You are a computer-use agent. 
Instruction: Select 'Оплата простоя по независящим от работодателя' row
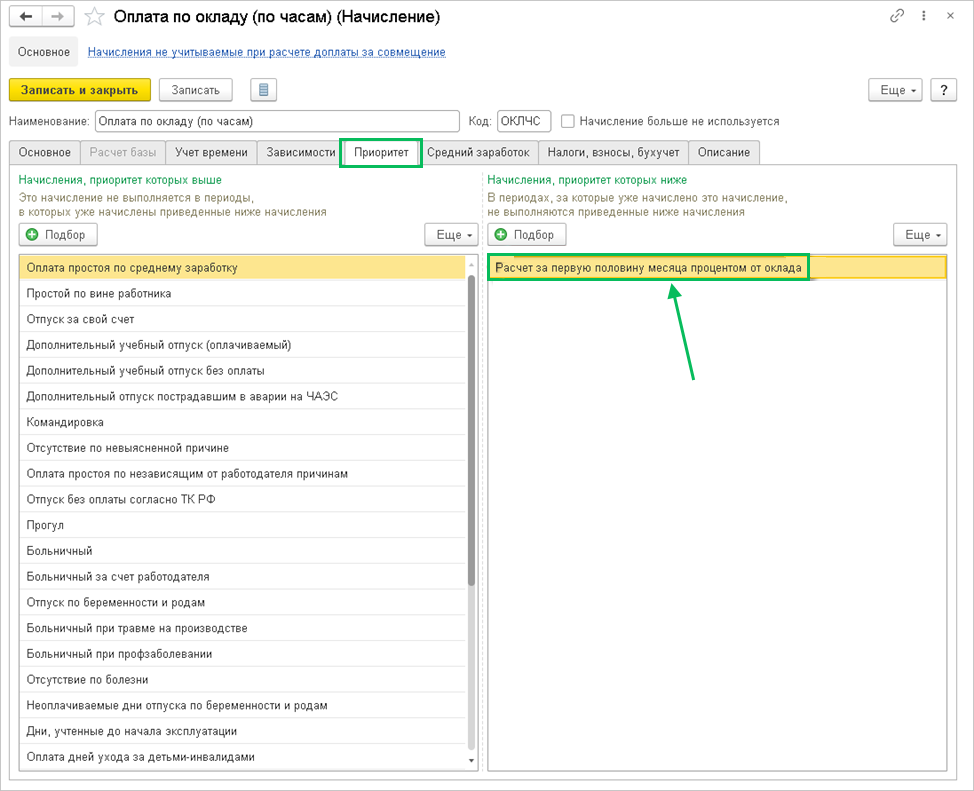point(243,474)
